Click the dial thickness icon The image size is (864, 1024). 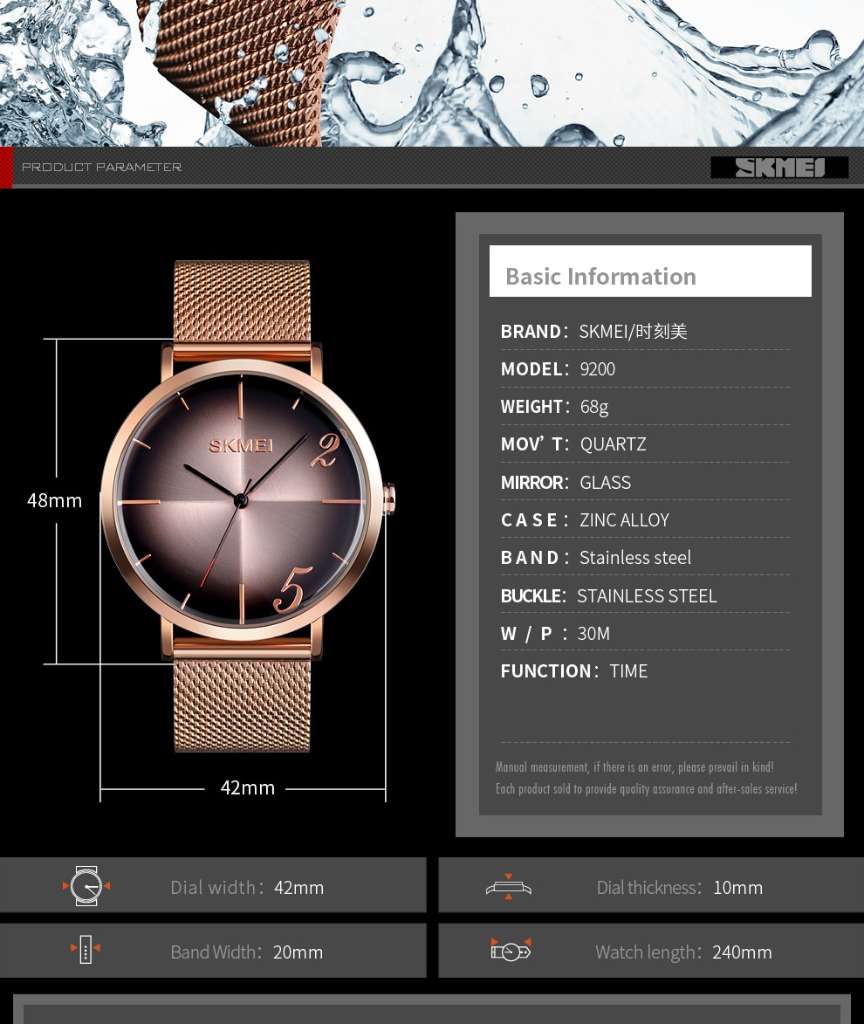tap(508, 887)
